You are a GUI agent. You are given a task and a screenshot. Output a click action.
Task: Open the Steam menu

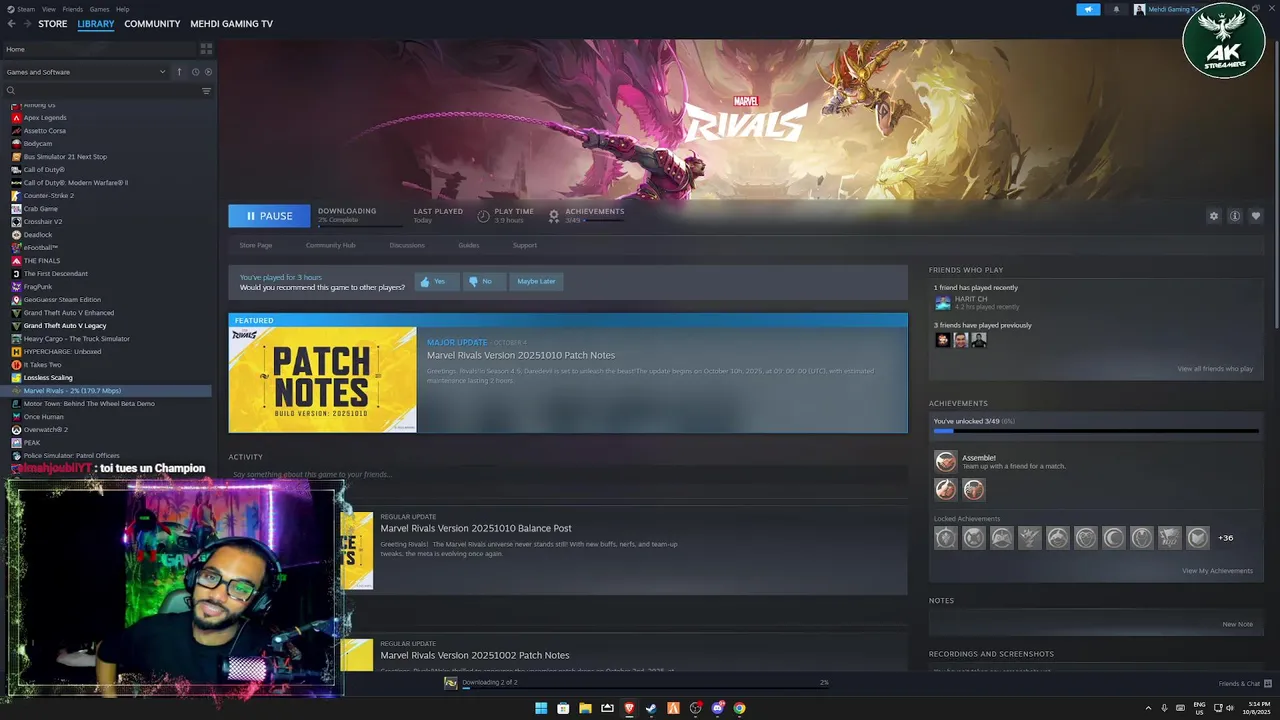(x=26, y=9)
